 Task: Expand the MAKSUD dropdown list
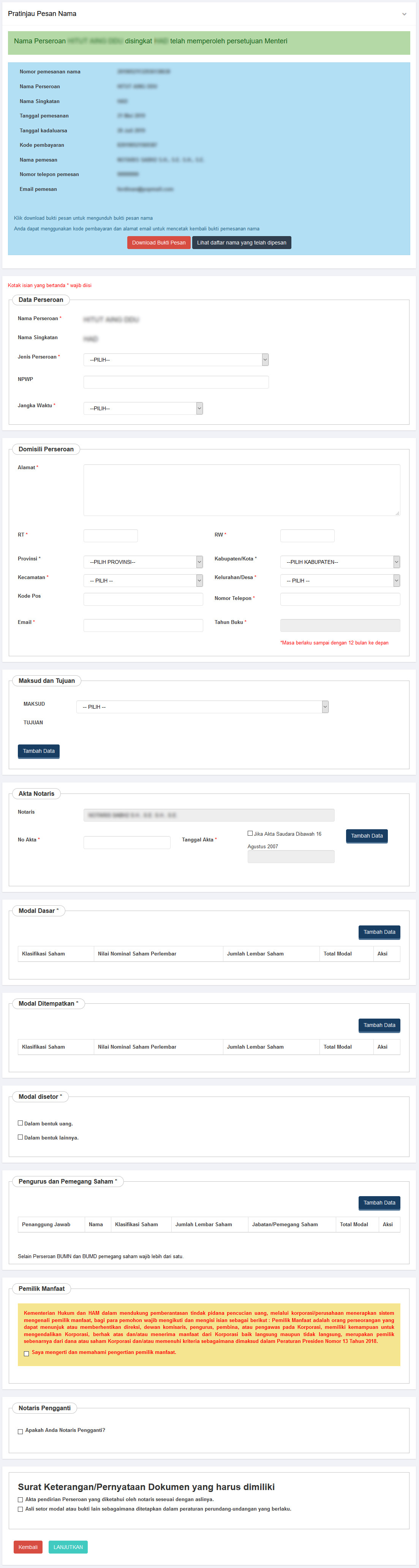(x=202, y=707)
